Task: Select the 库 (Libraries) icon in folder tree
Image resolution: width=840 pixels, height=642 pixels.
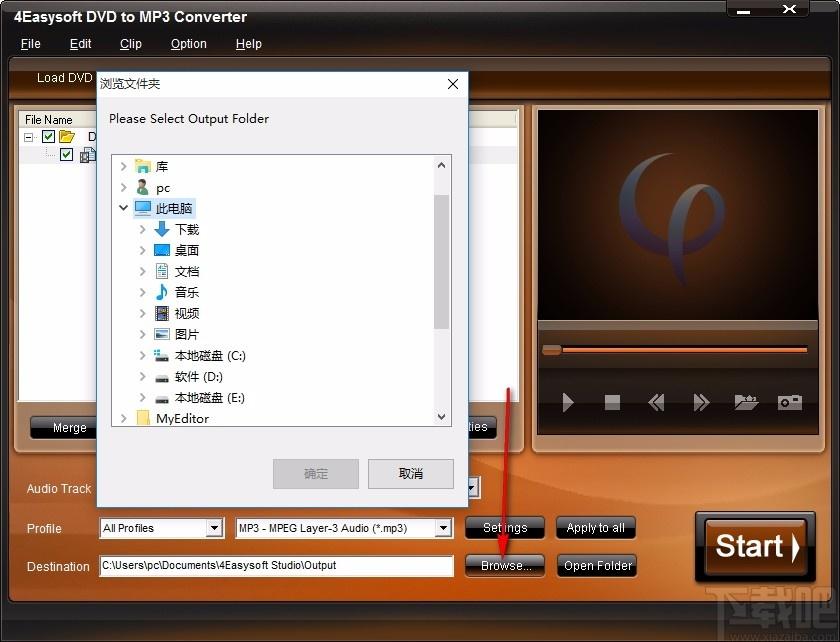Action: tap(142, 166)
